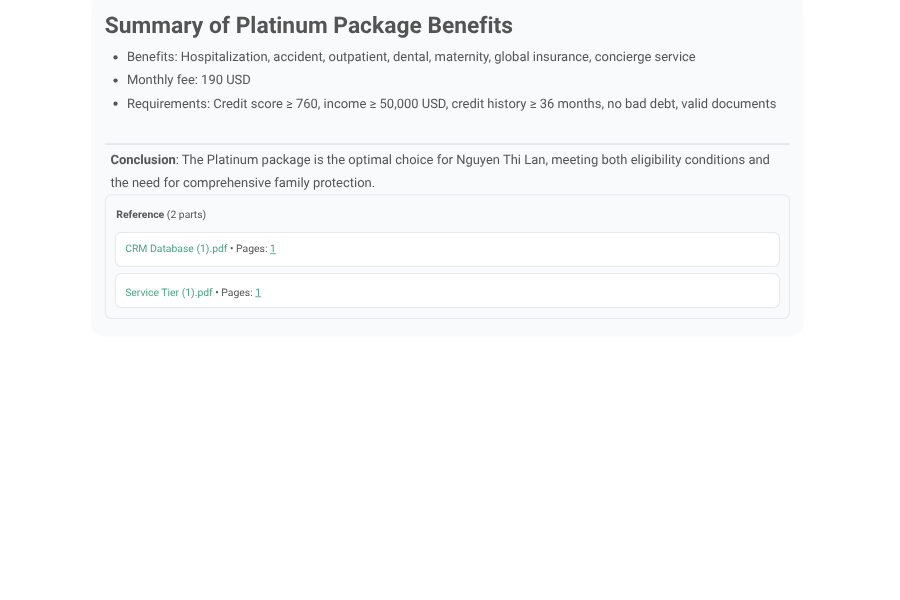Viewport: 900px width, 600px height.
Task: Click the Monthly fee bullet line
Action: coord(188,80)
